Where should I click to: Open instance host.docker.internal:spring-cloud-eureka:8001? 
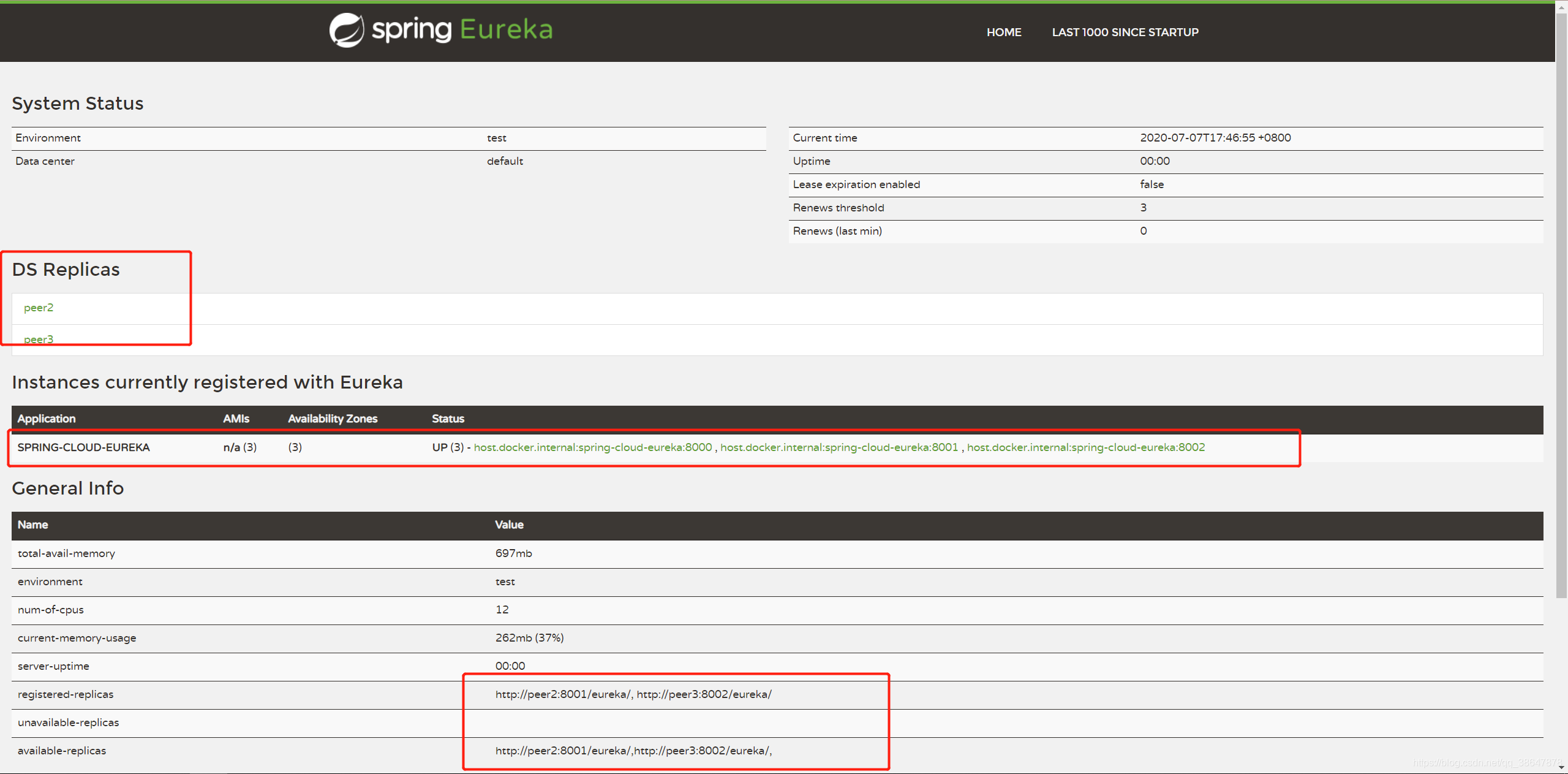839,447
